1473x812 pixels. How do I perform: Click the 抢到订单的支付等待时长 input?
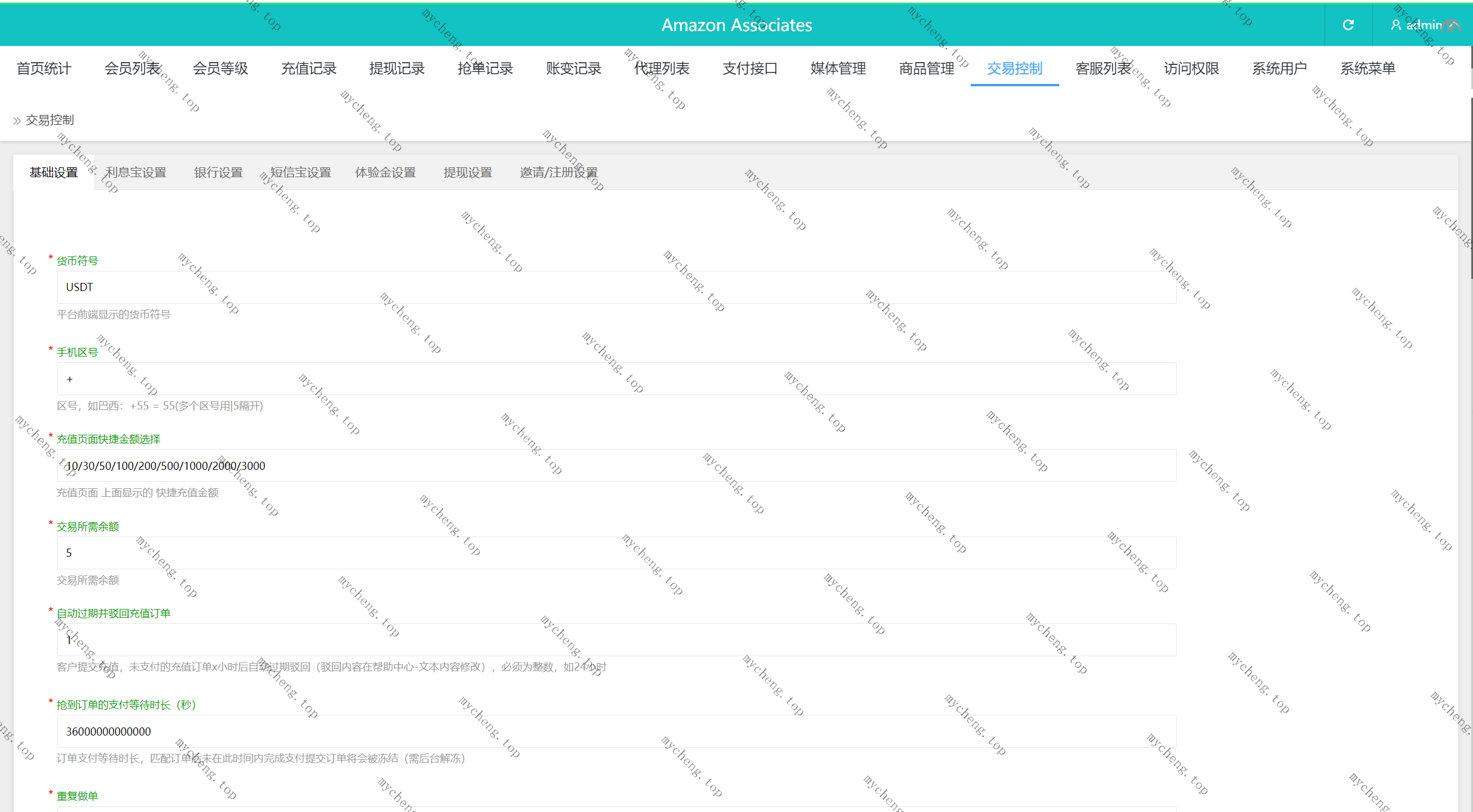point(616,731)
